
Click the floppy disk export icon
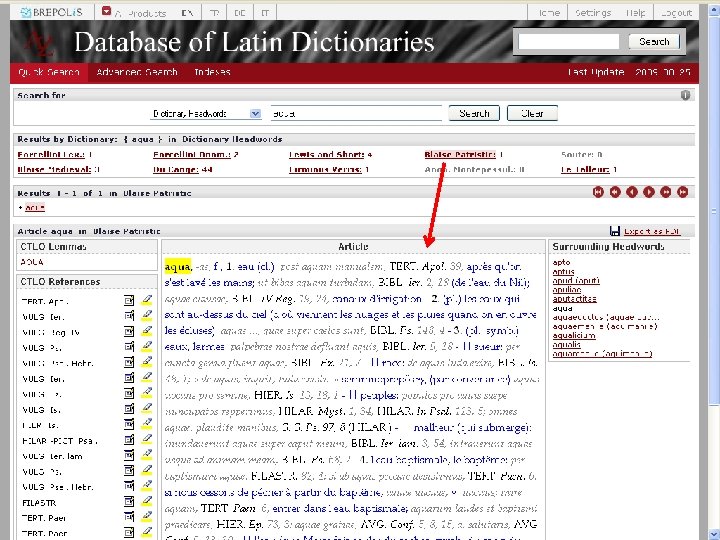615,231
